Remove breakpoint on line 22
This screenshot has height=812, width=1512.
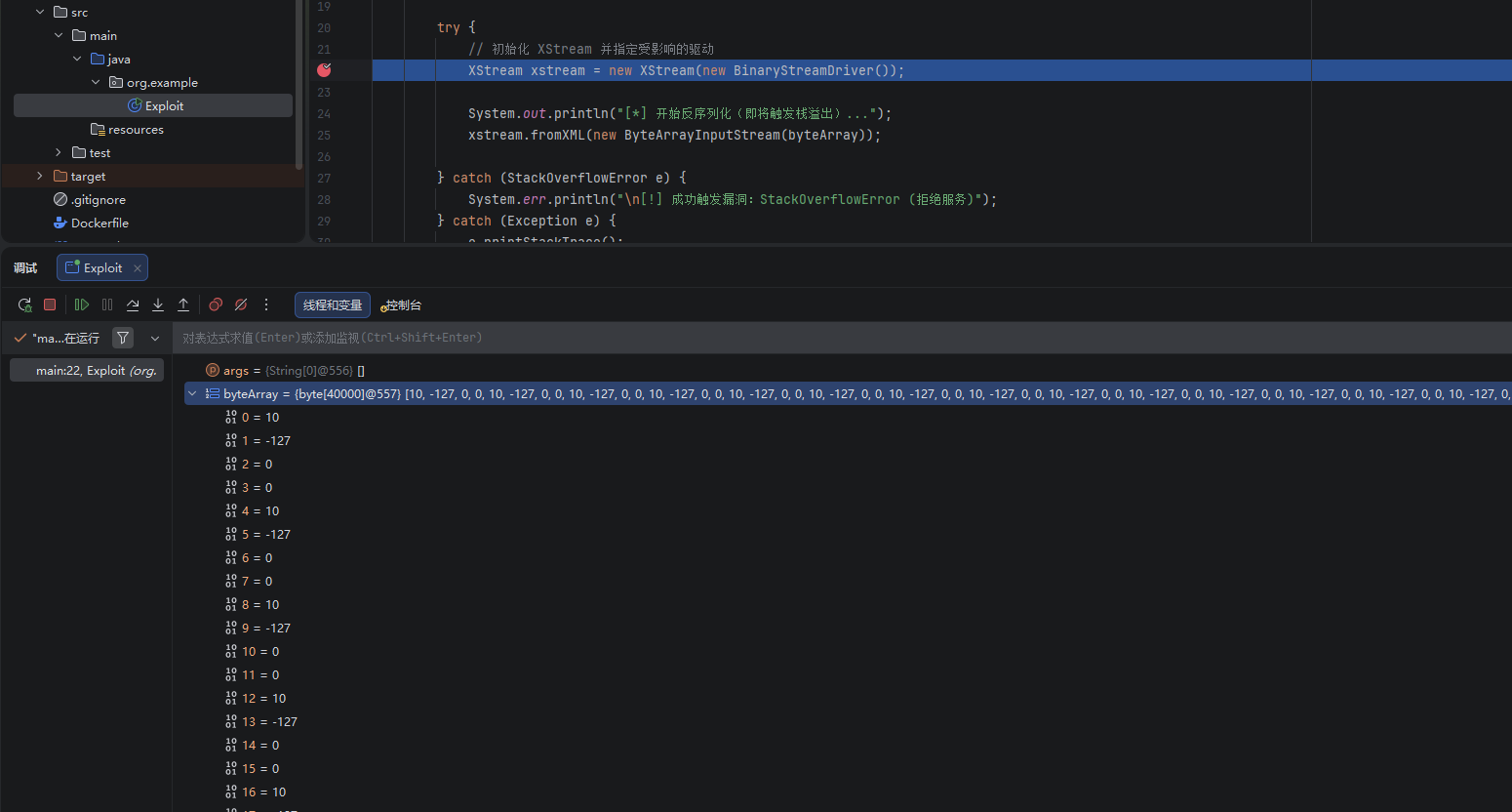[324, 69]
